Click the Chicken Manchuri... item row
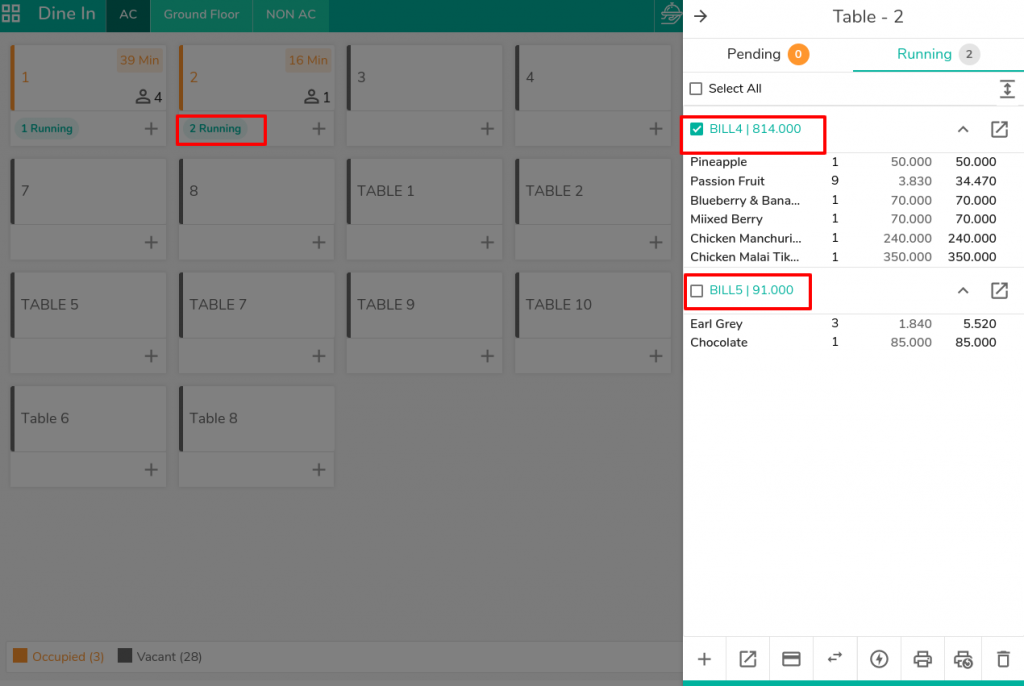The width and height of the screenshot is (1024, 686). click(x=843, y=238)
